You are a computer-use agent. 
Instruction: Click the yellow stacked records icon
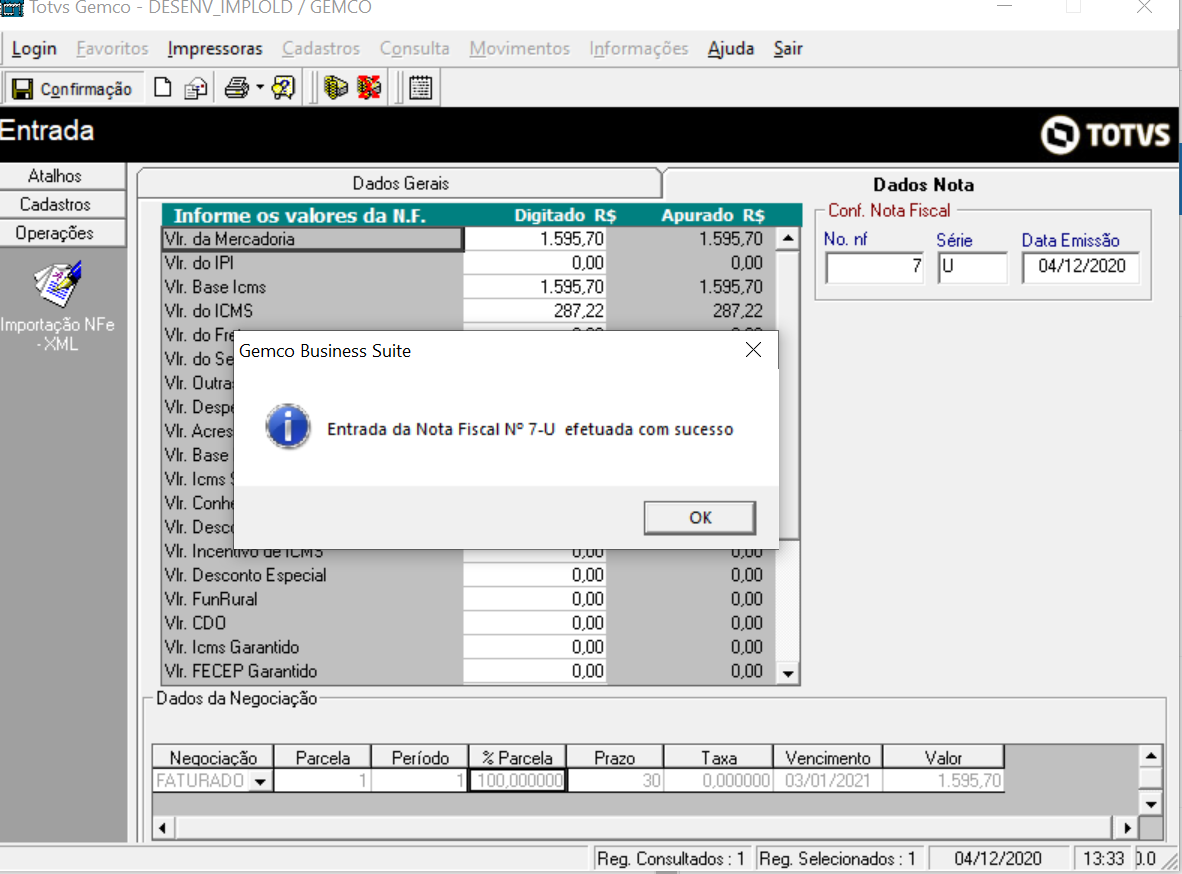point(335,88)
